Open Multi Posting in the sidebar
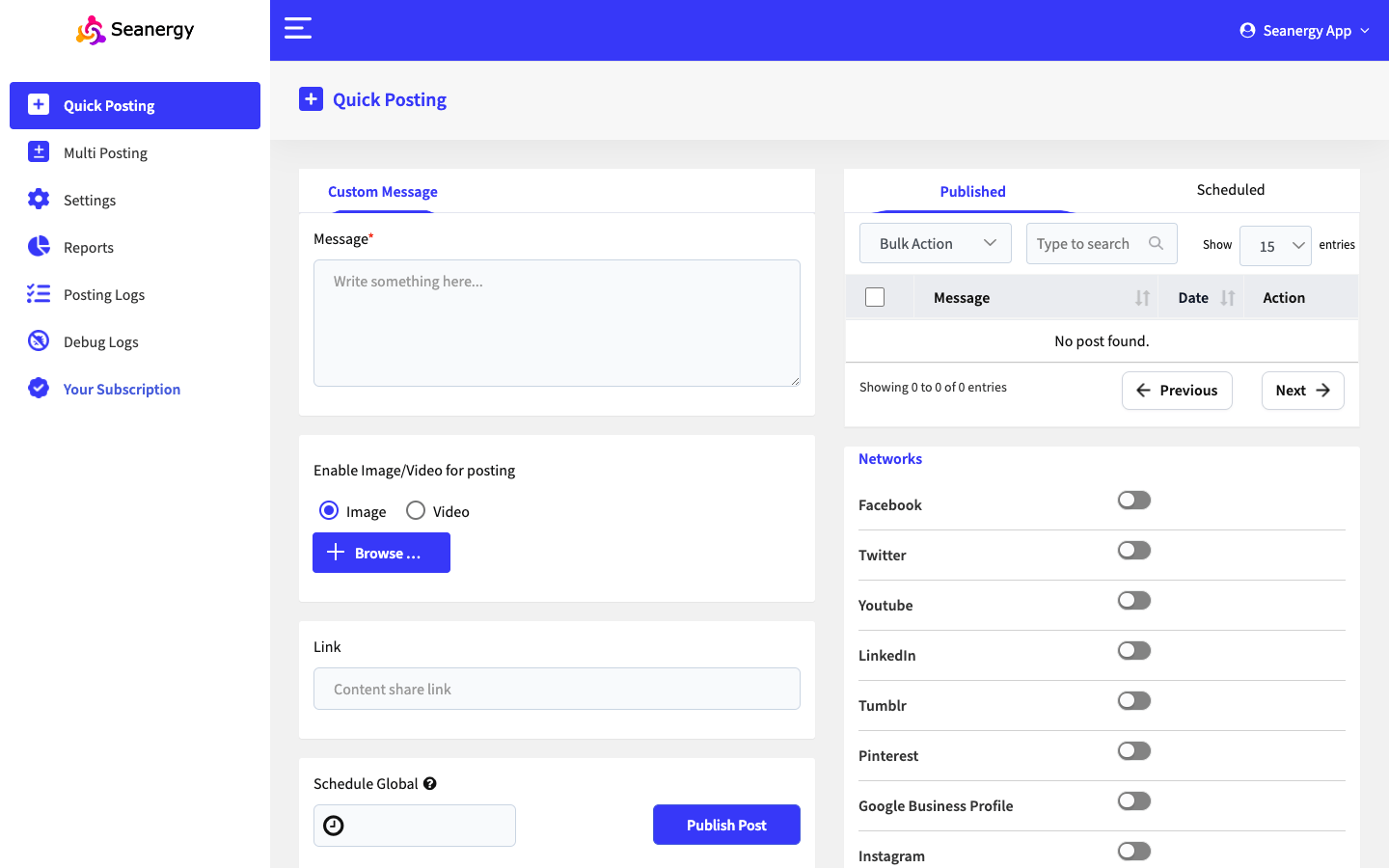 pos(105,152)
